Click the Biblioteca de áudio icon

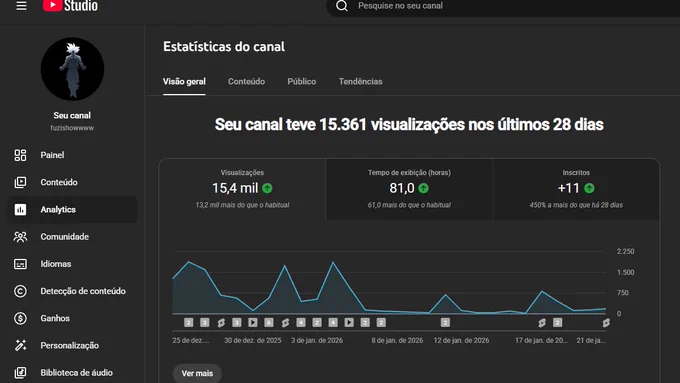click(x=20, y=373)
